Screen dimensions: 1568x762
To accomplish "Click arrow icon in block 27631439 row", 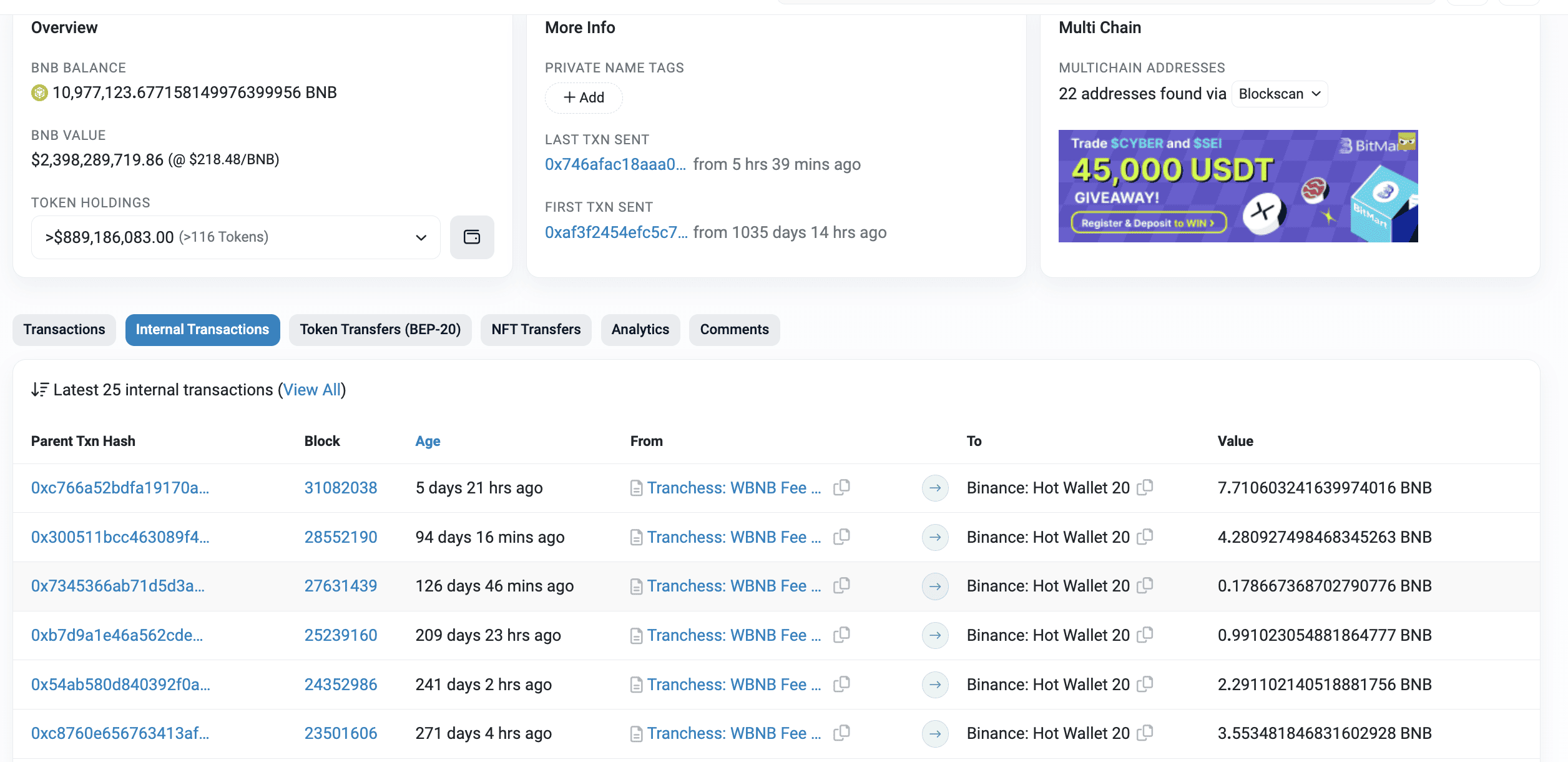I will 935,586.
